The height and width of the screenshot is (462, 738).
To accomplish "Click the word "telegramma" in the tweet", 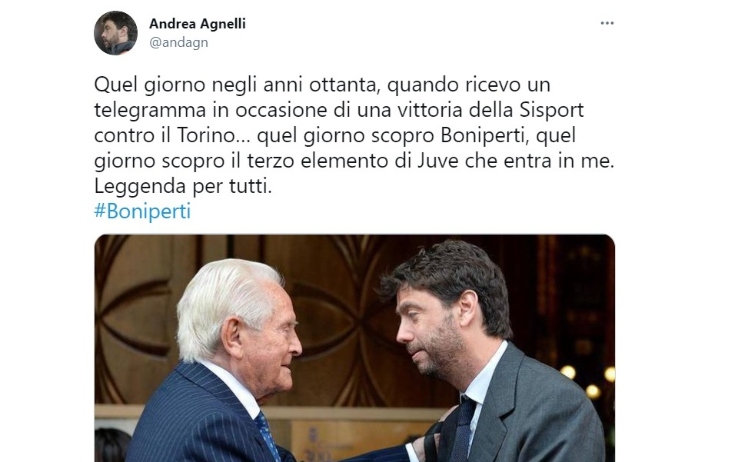I will 150,110.
